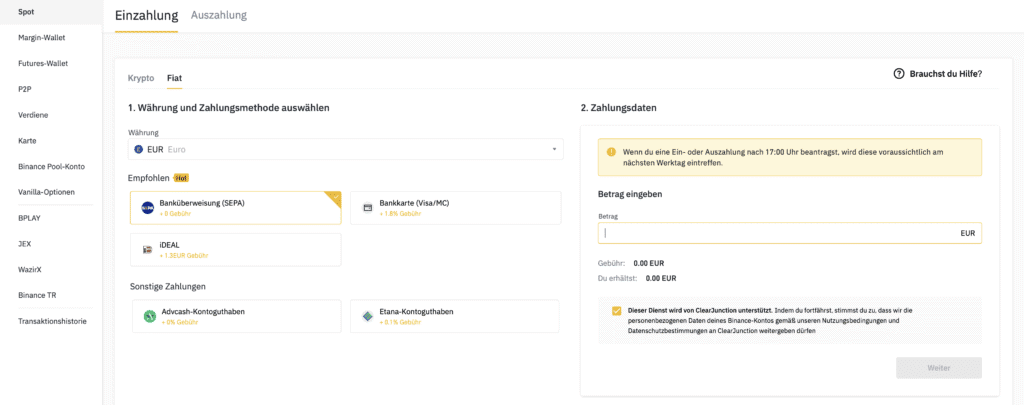Switch to the Auszahlung tab
Viewport: 1024px width, 405px height.
pyautogui.click(x=219, y=15)
